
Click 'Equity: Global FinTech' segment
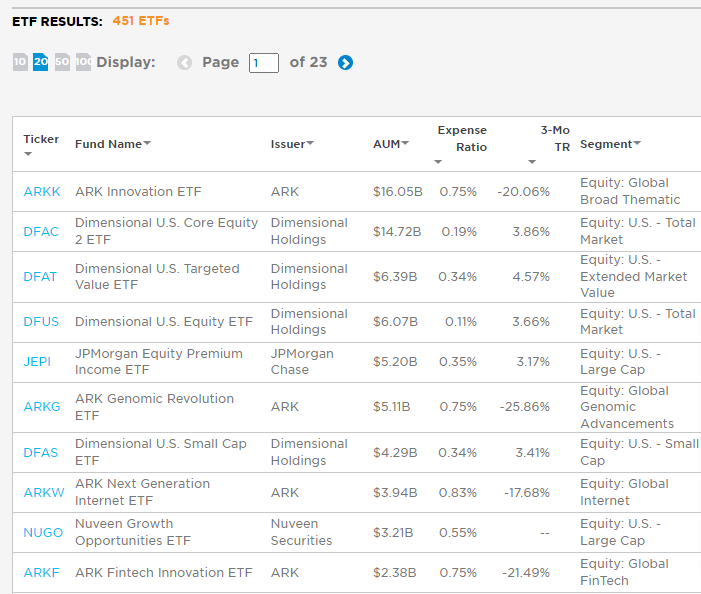[624, 572]
